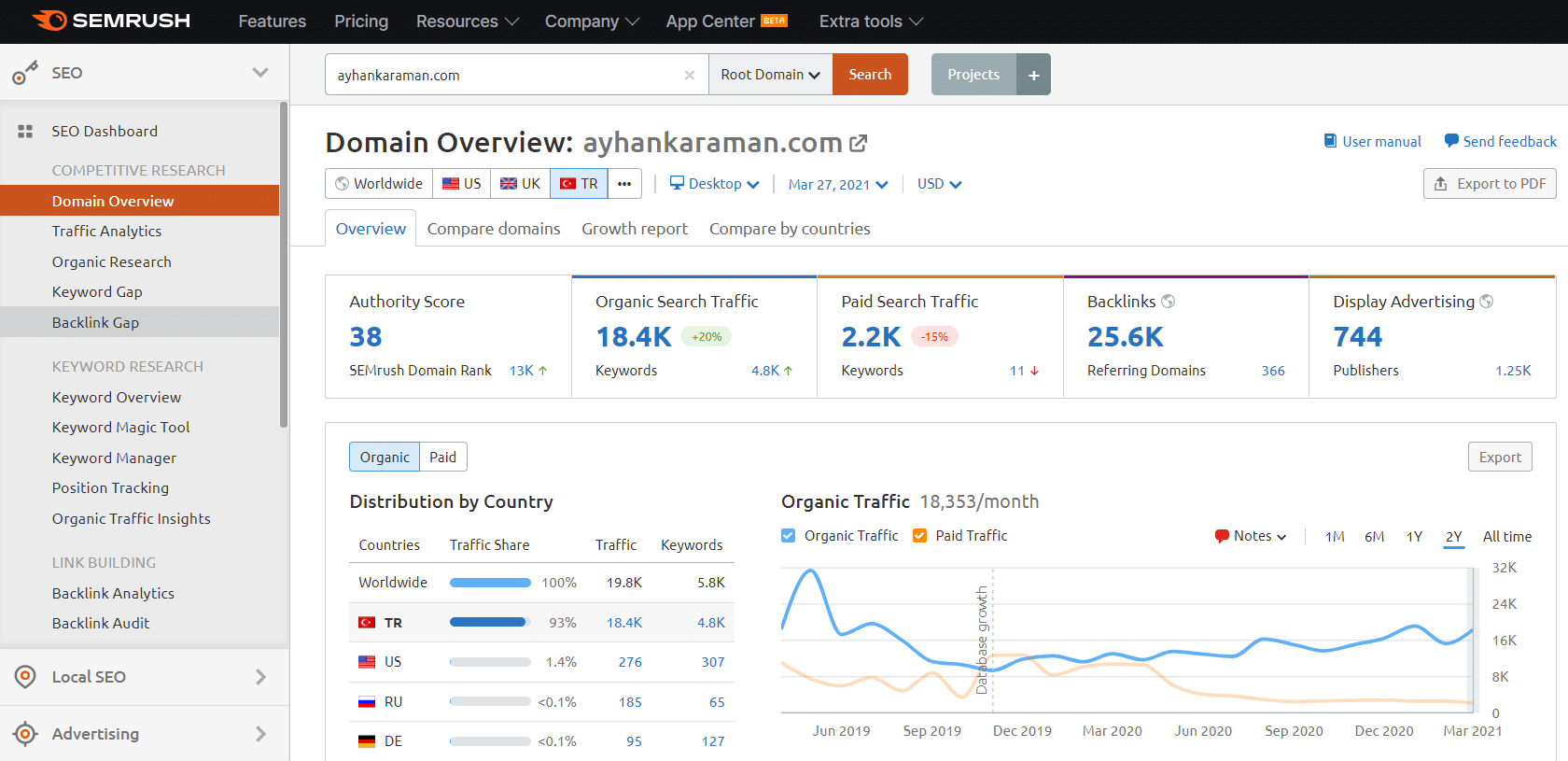
Task: Click the Advertising target icon
Action: click(x=25, y=734)
